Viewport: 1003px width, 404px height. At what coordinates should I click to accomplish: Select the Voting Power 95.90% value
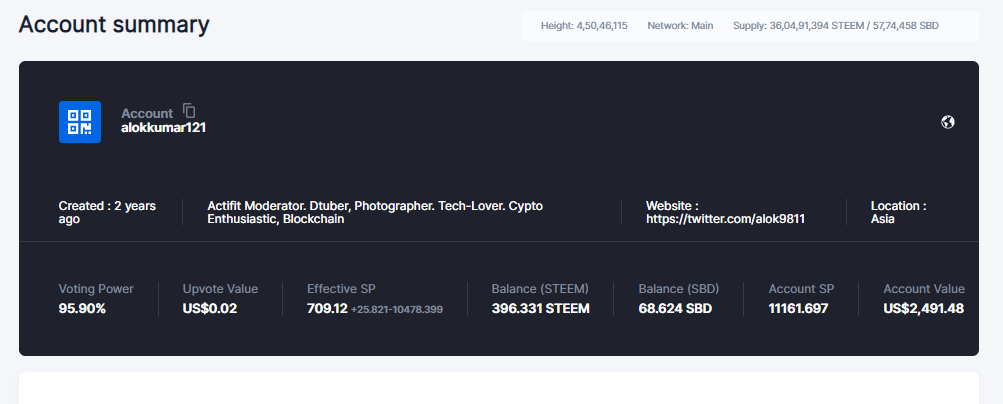point(82,308)
